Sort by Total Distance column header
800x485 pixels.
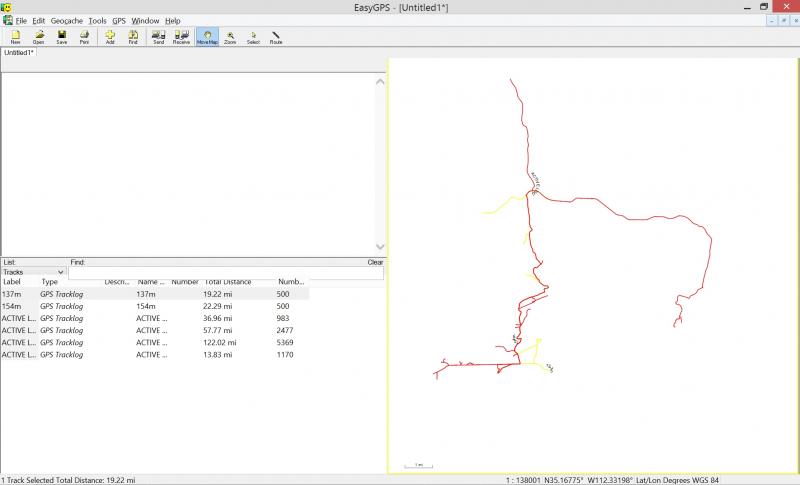click(x=228, y=282)
